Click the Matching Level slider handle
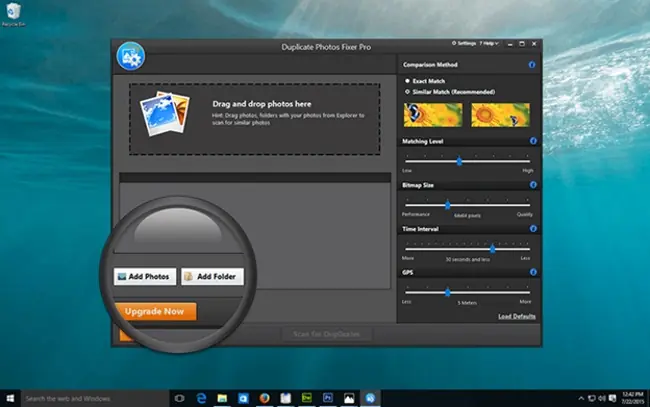This screenshot has height=407, width=650. pos(459,161)
